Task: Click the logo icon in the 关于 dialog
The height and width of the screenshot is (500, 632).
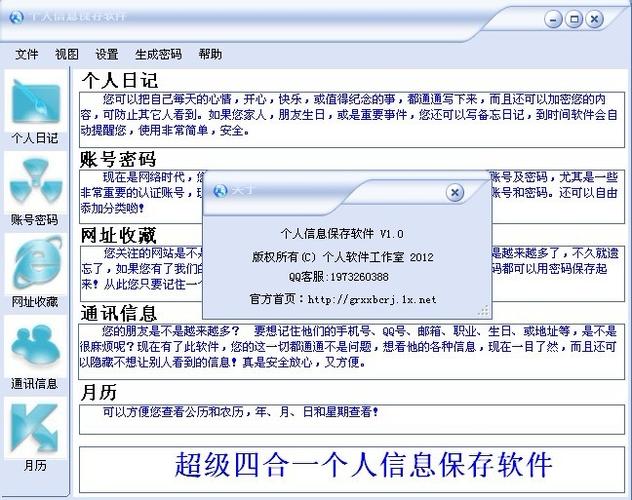Action: tap(220, 191)
